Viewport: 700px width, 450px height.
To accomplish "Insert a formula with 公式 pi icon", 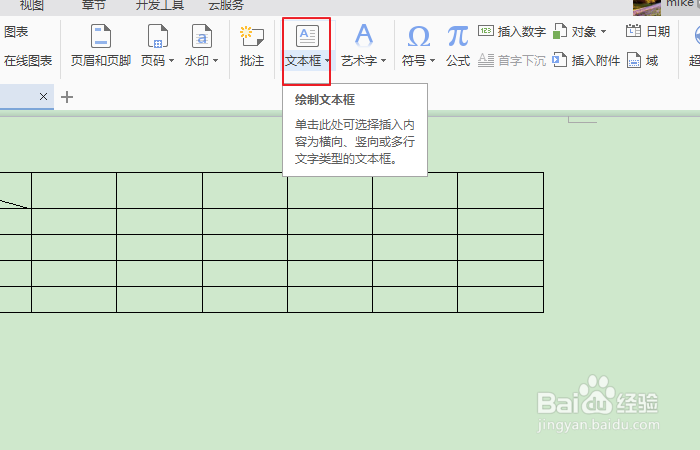I will click(458, 36).
